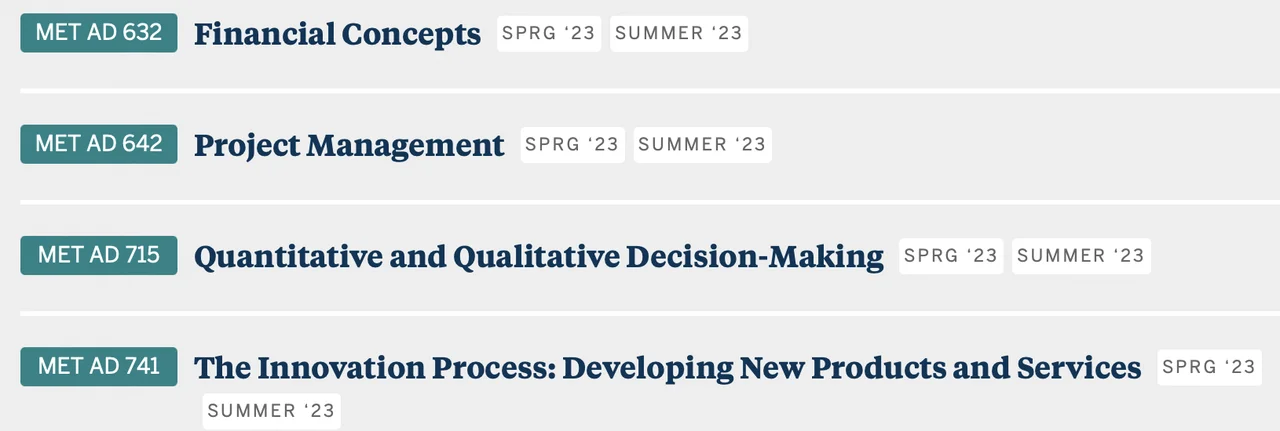Choose SPRG '23 tag beside Project Management
This screenshot has height=431, width=1280.
pyautogui.click(x=572, y=144)
